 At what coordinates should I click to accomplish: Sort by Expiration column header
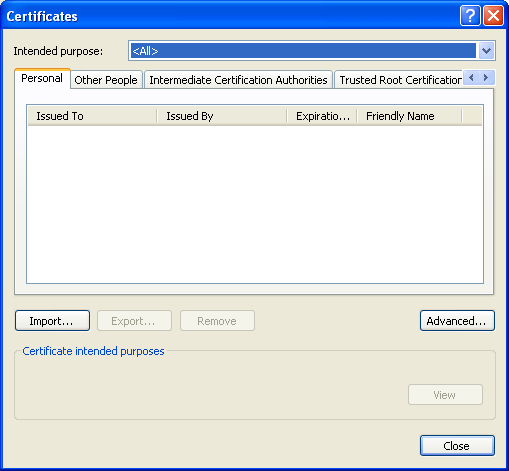point(322,116)
